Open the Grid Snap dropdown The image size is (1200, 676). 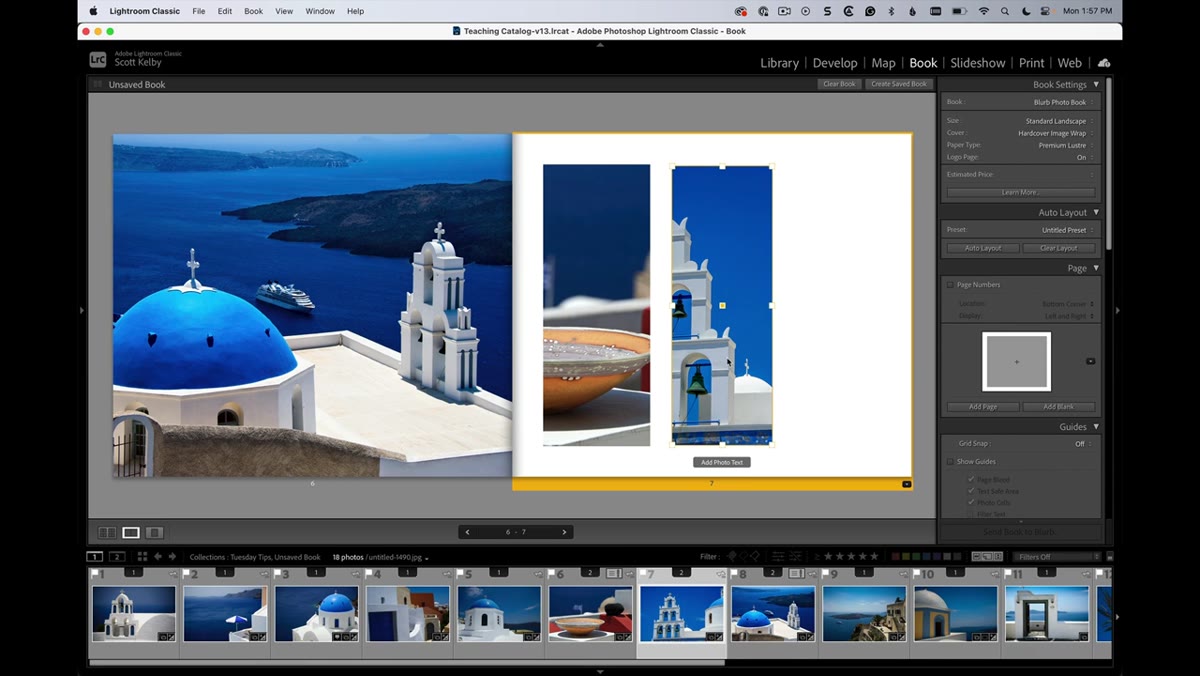pos(1083,444)
